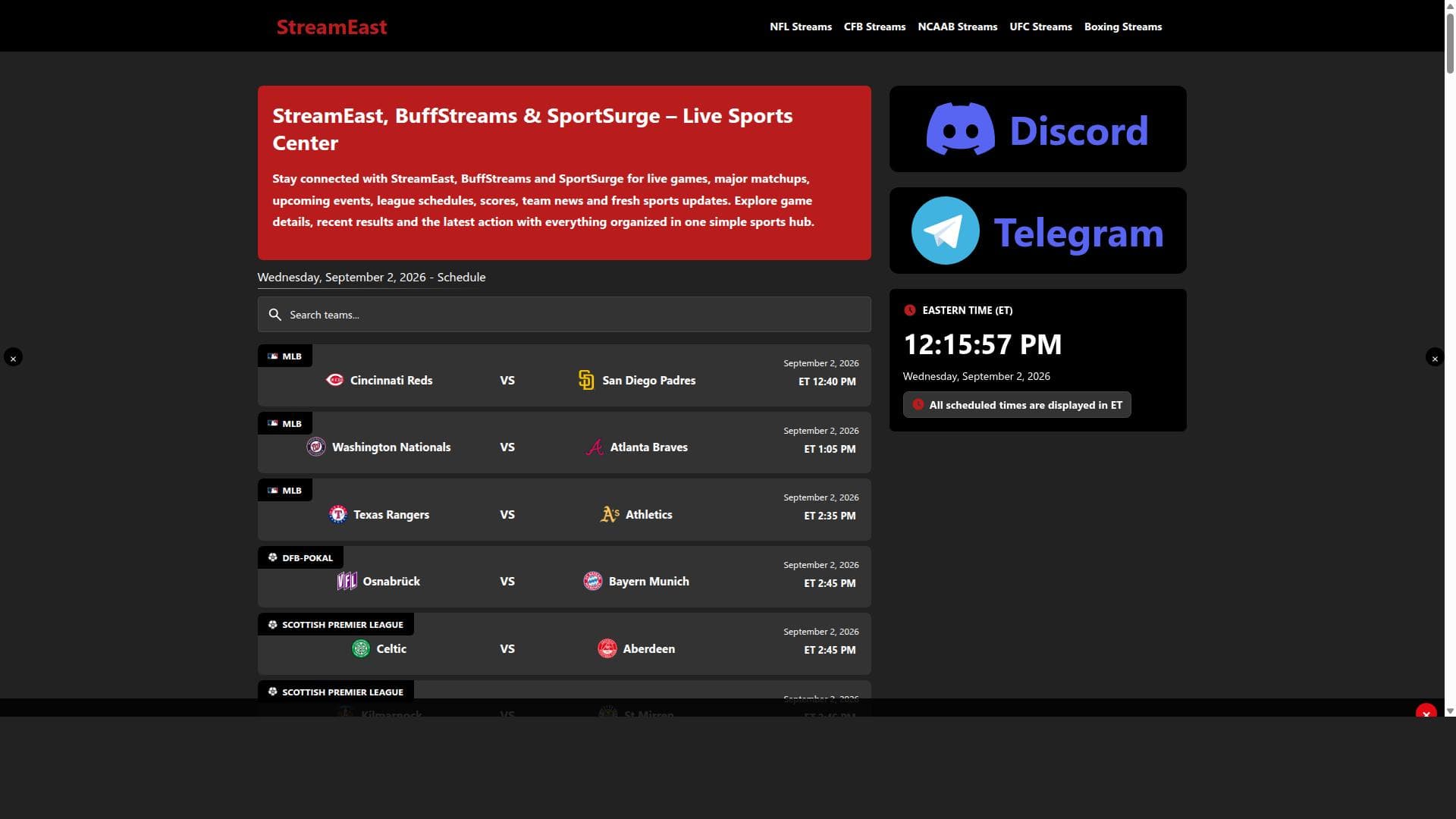Image resolution: width=1456 pixels, height=819 pixels.
Task: Click the DFB-POKAL league badge
Action: click(x=300, y=557)
